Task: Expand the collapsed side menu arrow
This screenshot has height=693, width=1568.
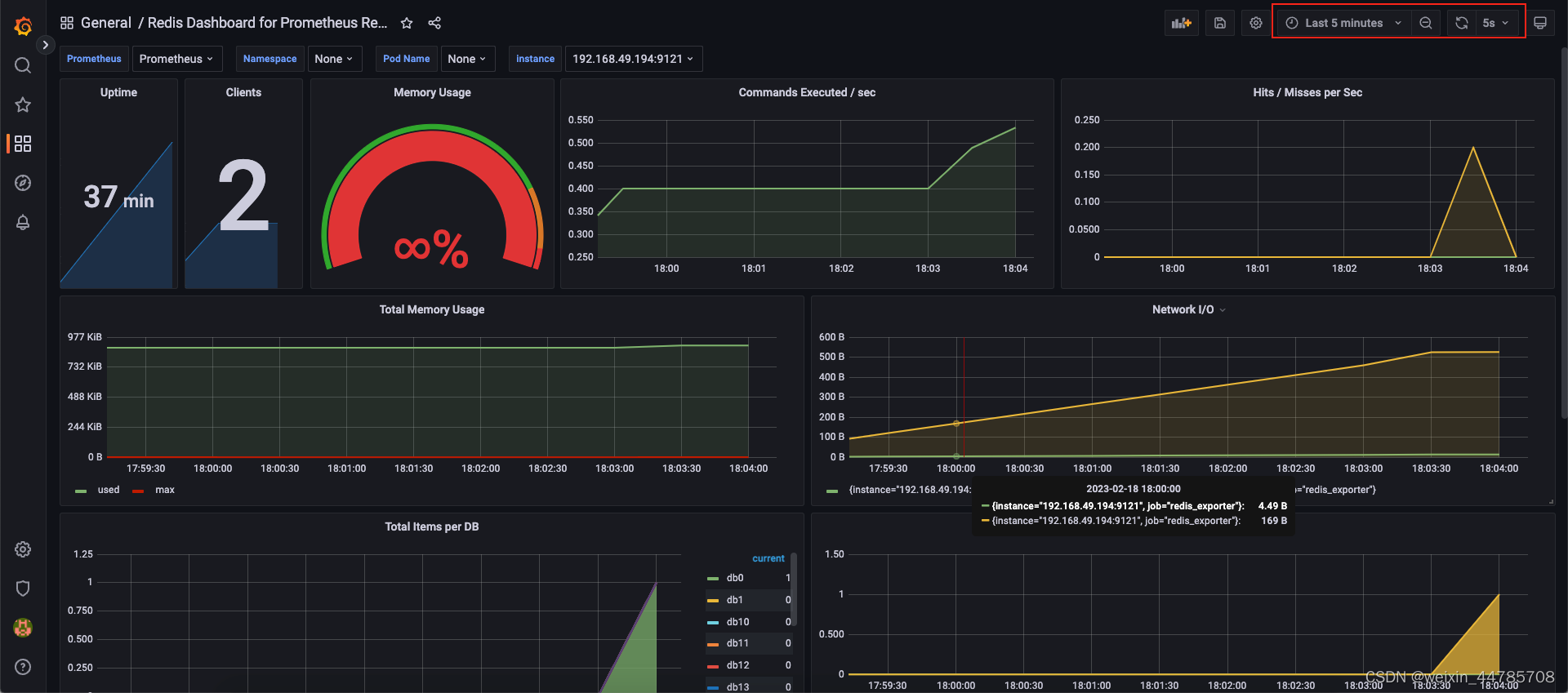Action: [x=46, y=45]
